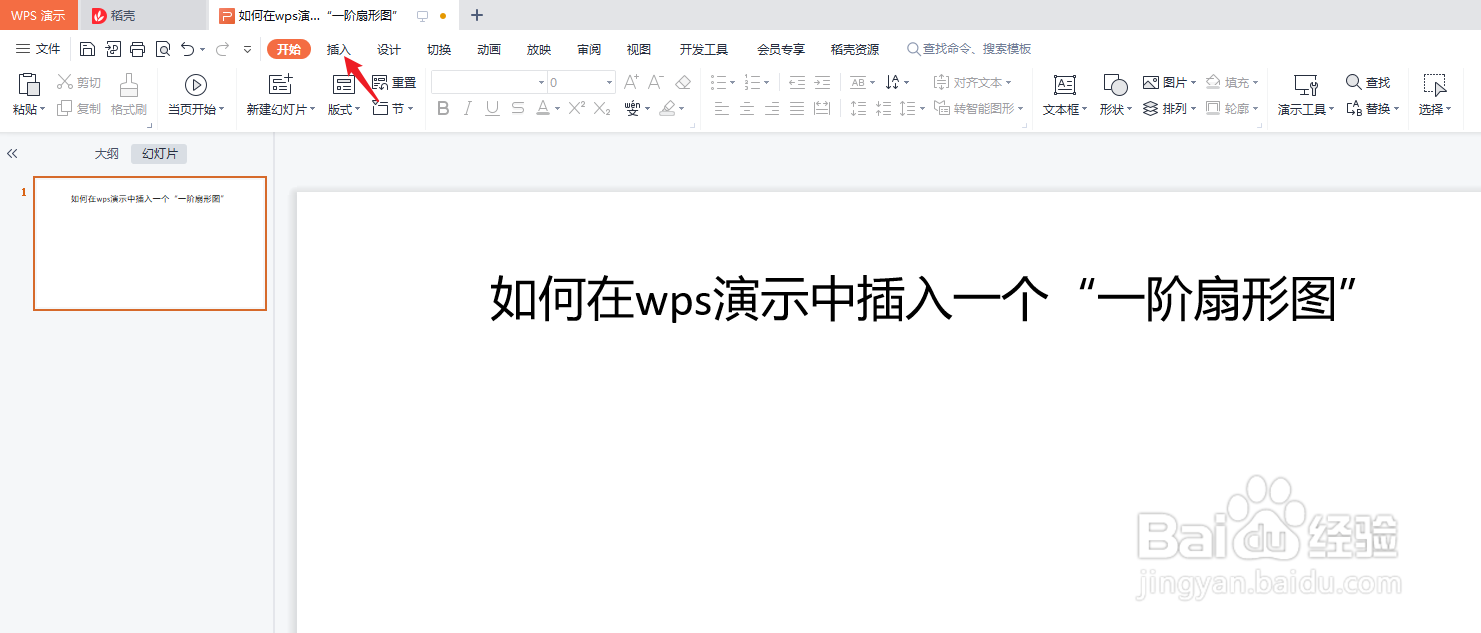Toggle Italic formatting

point(468,108)
